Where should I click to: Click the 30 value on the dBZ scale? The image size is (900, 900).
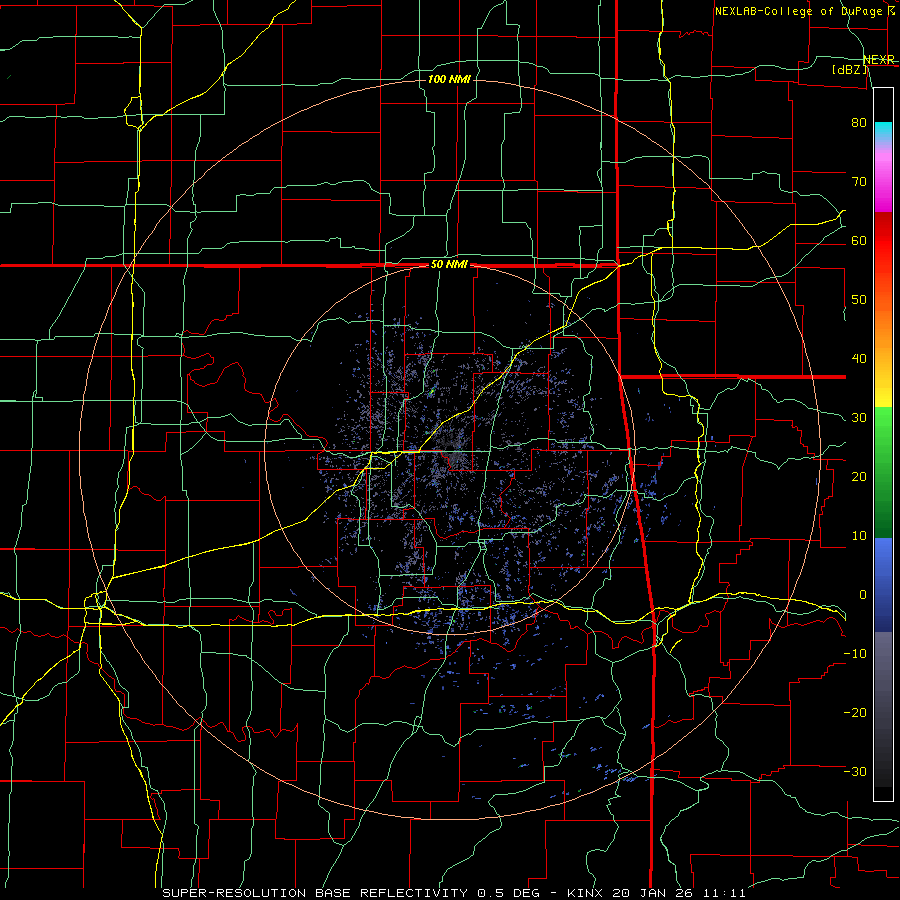coord(859,417)
